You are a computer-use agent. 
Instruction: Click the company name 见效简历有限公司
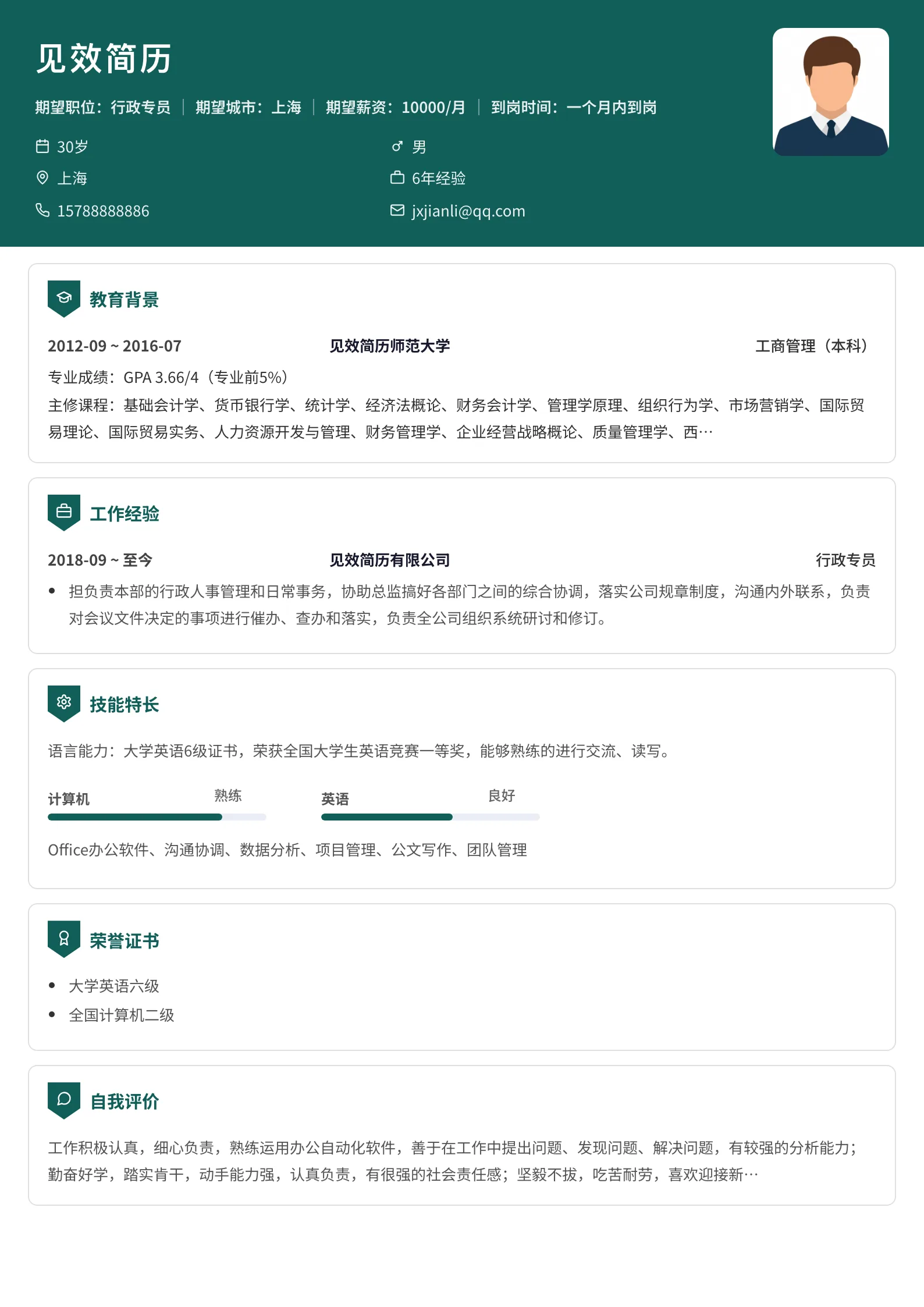tap(390, 560)
